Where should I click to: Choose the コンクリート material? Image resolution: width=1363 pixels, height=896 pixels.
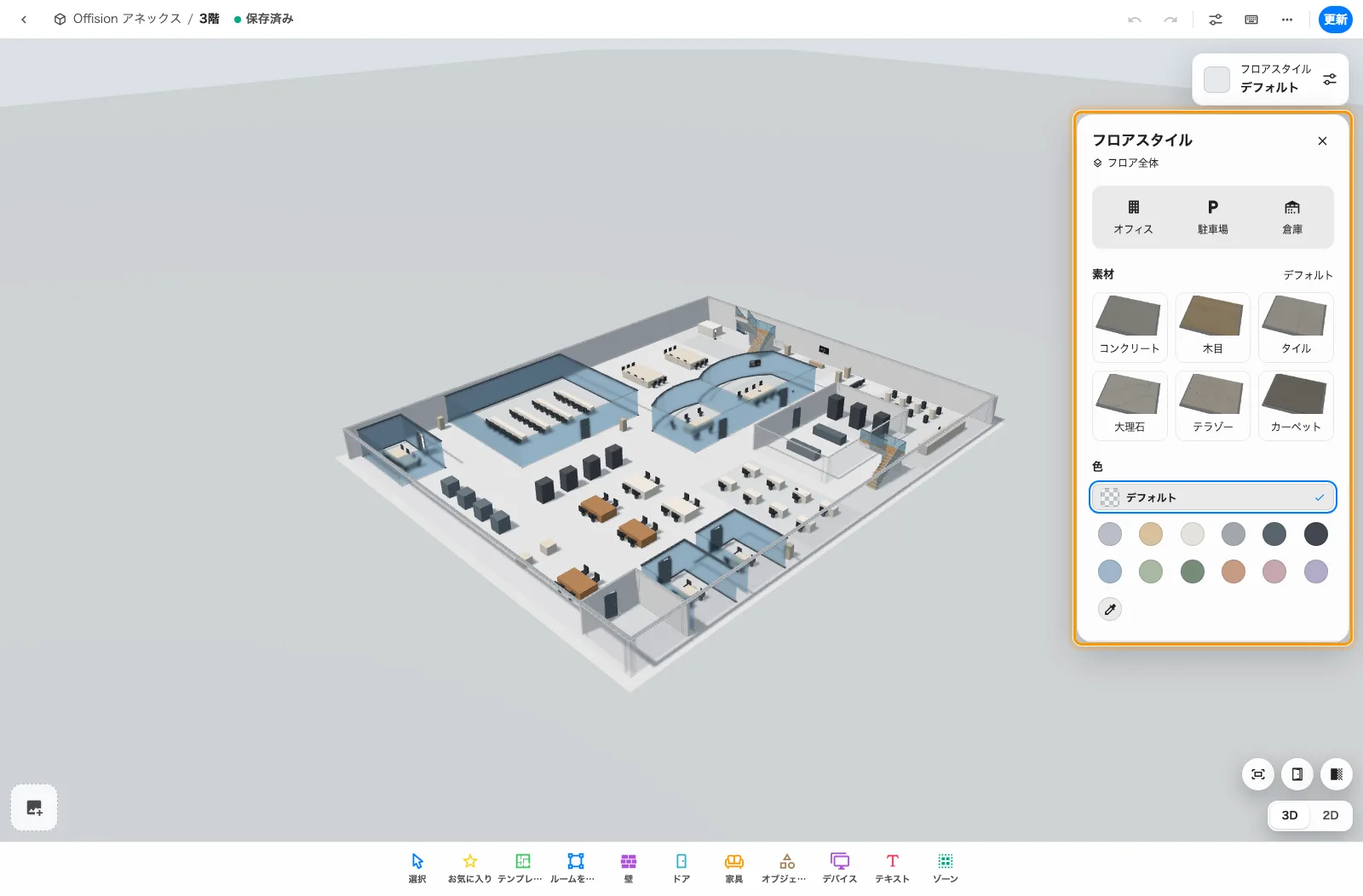[1130, 327]
